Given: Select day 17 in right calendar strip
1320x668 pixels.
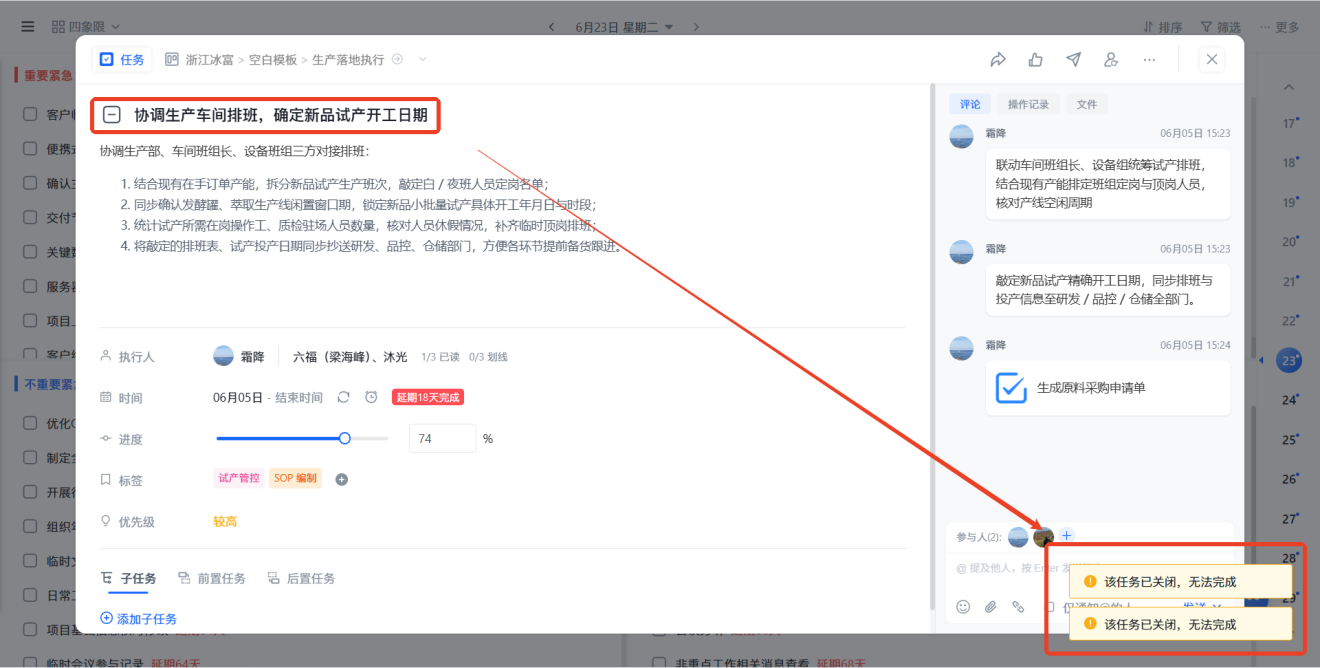Looking at the screenshot, I should coord(1289,124).
